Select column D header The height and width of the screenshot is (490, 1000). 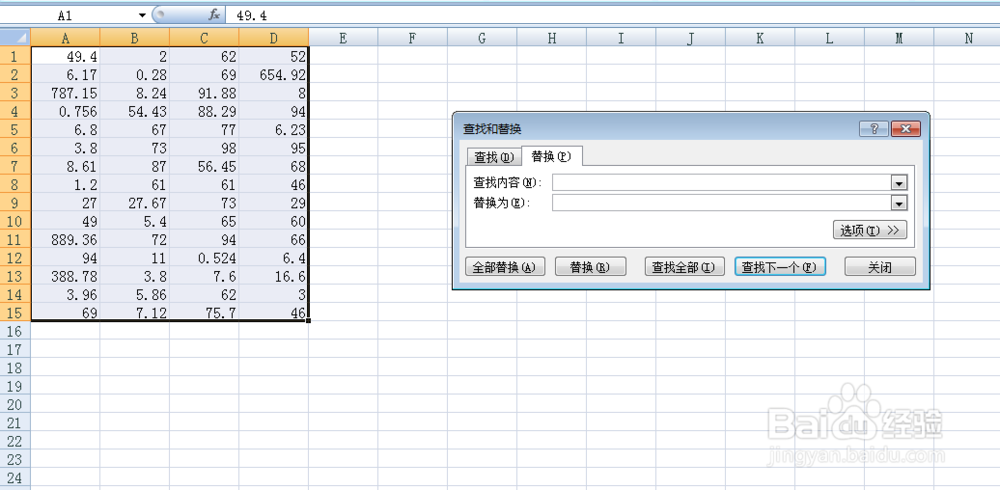point(274,38)
